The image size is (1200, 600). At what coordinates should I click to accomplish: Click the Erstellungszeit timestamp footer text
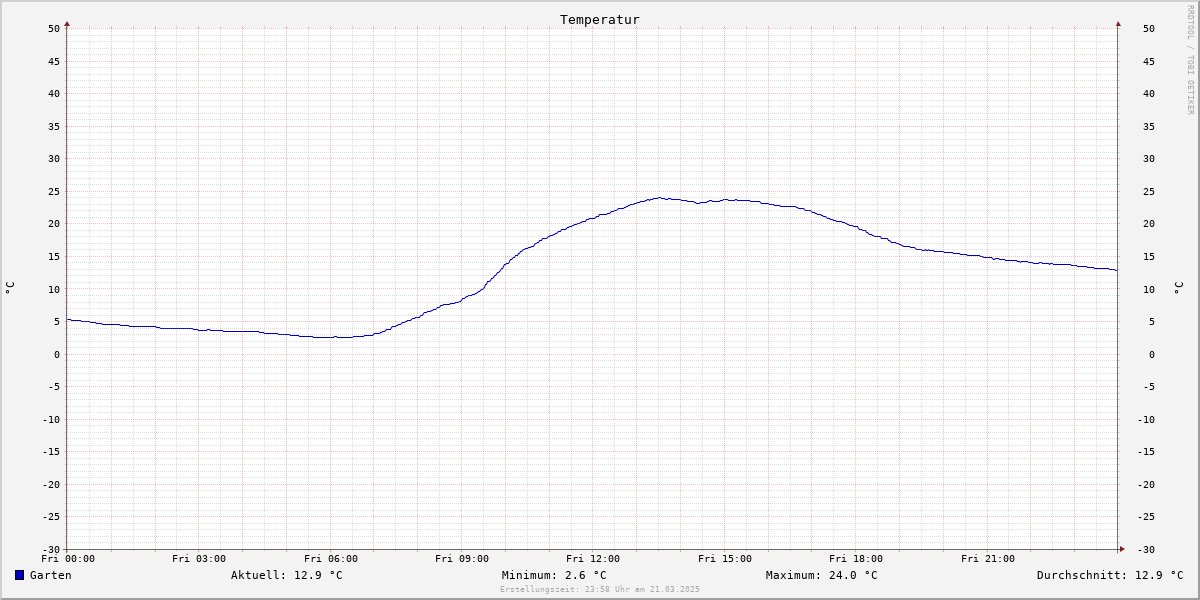click(x=600, y=589)
